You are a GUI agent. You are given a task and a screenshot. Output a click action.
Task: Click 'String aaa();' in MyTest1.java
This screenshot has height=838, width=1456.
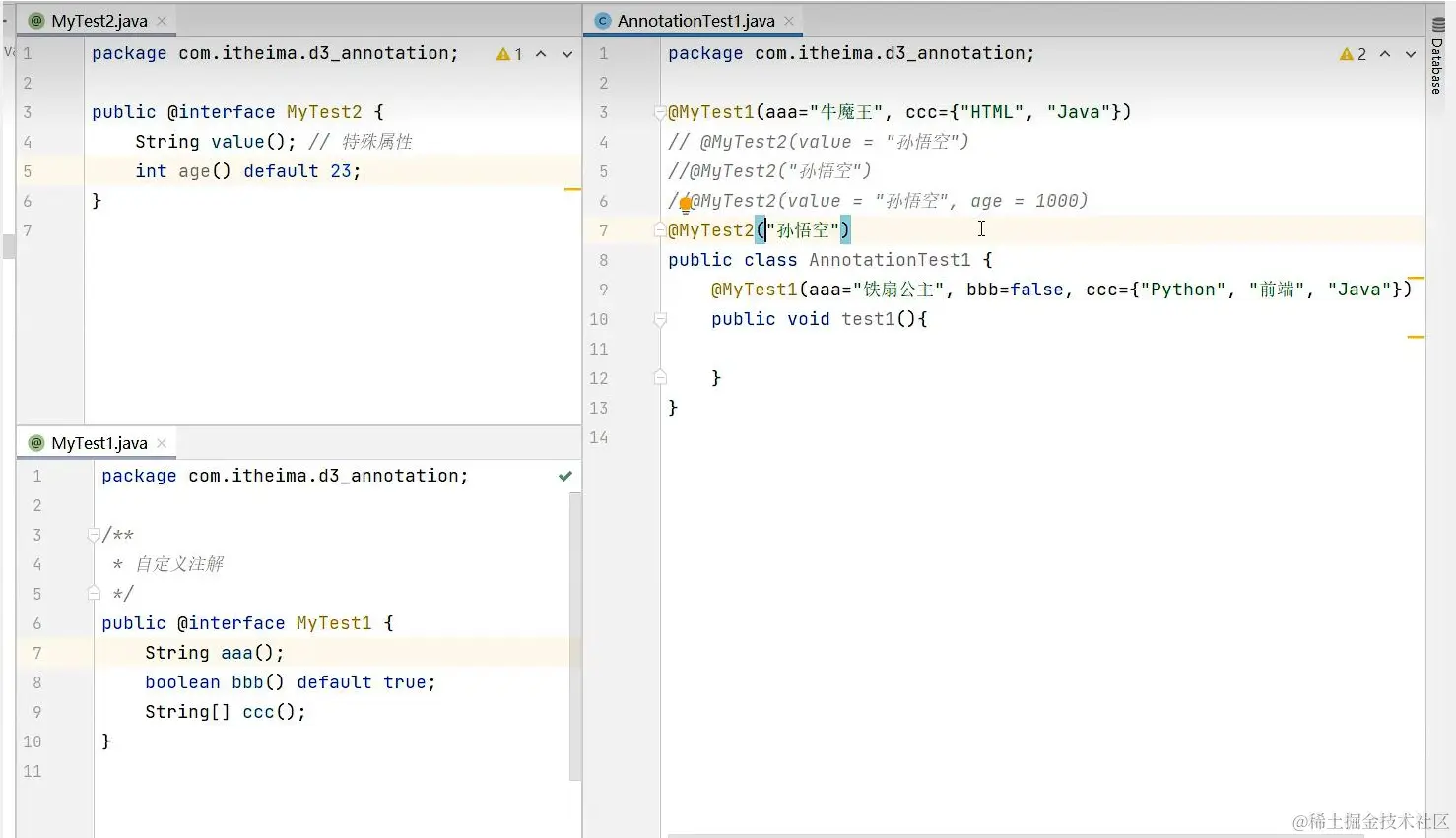point(215,653)
